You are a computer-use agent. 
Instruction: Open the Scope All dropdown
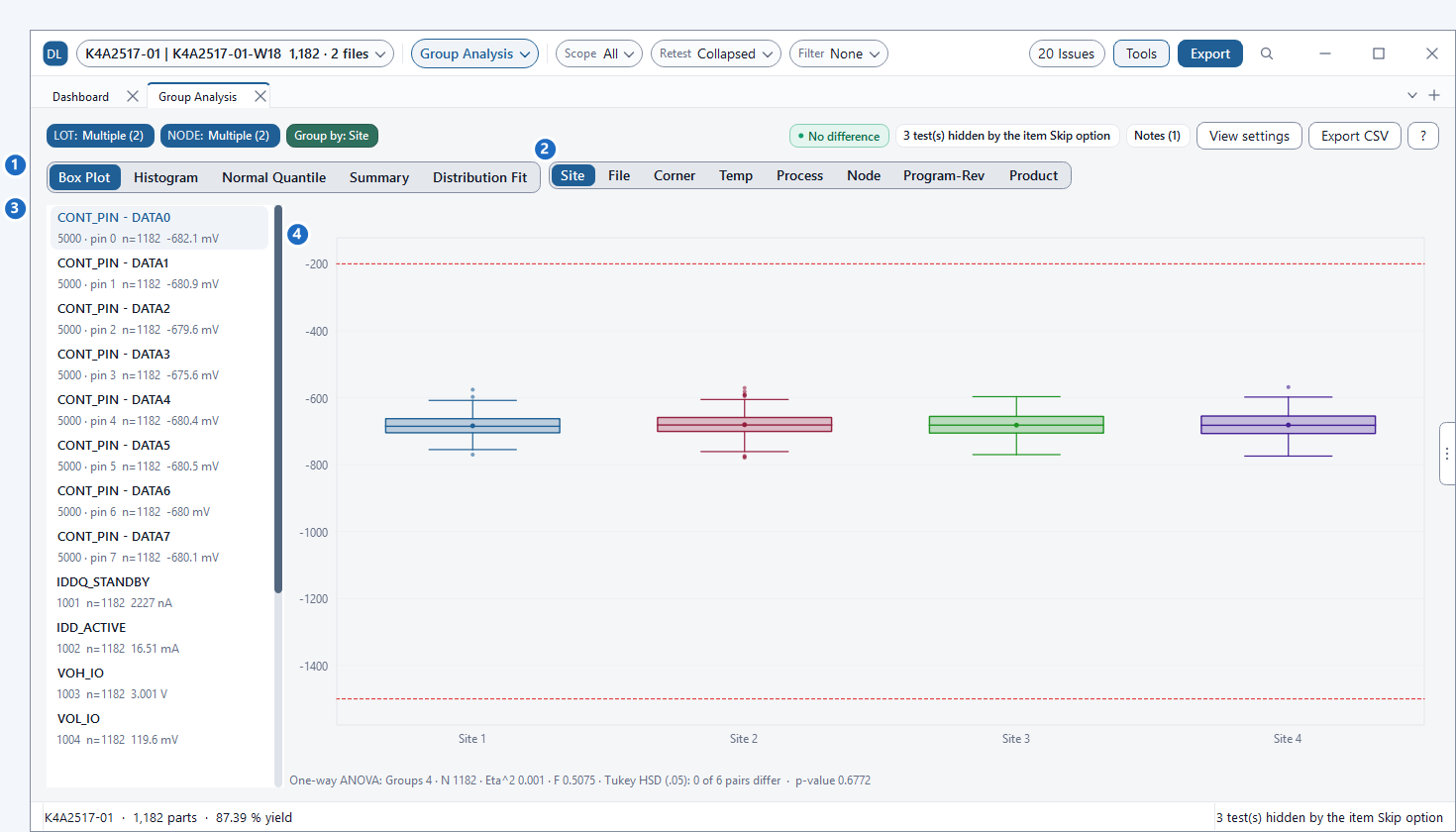[x=599, y=53]
